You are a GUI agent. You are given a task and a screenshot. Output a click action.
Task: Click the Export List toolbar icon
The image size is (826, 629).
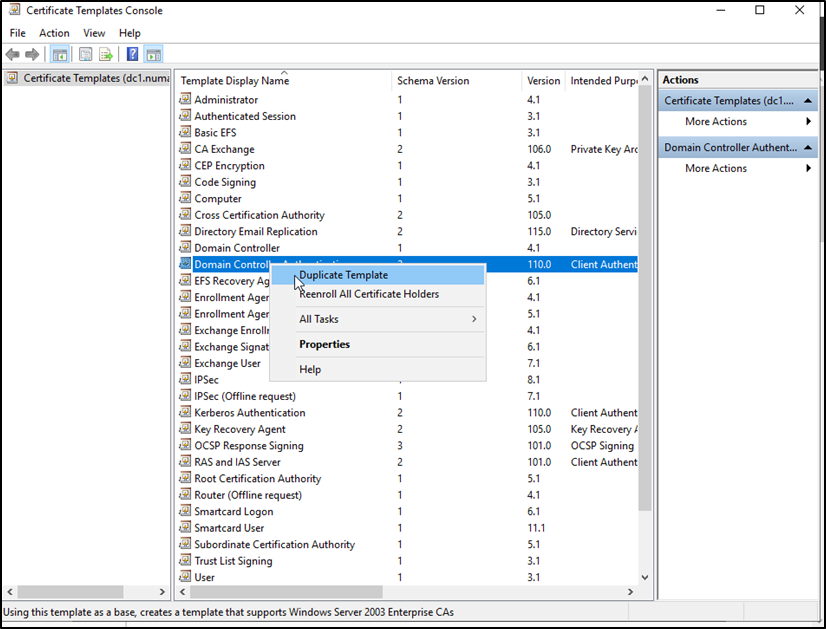(105, 54)
